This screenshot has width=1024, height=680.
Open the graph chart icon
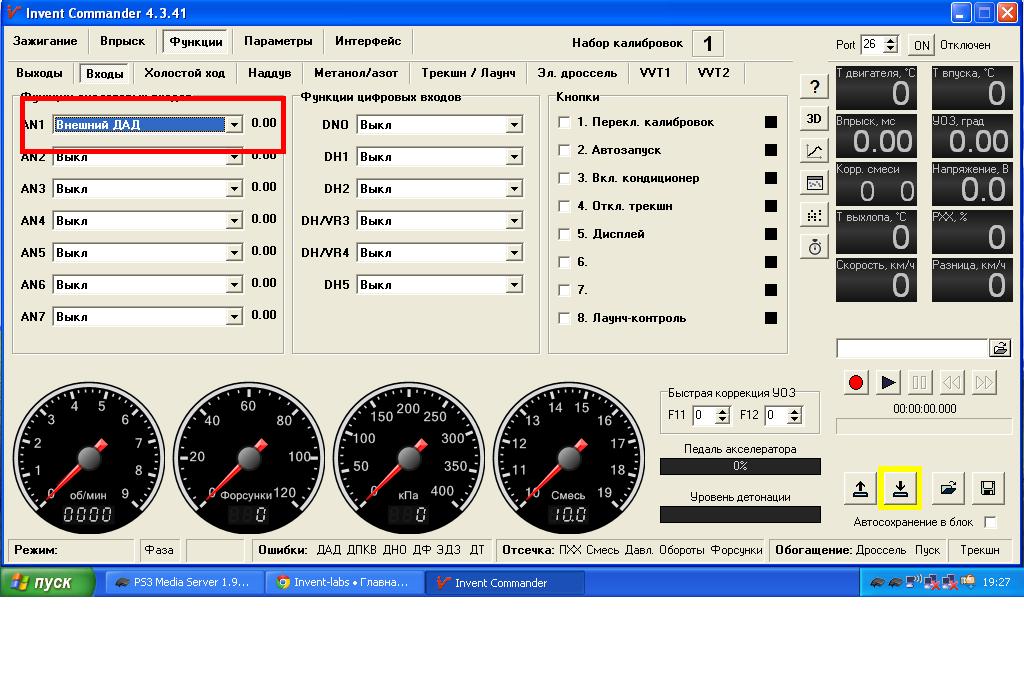point(814,151)
